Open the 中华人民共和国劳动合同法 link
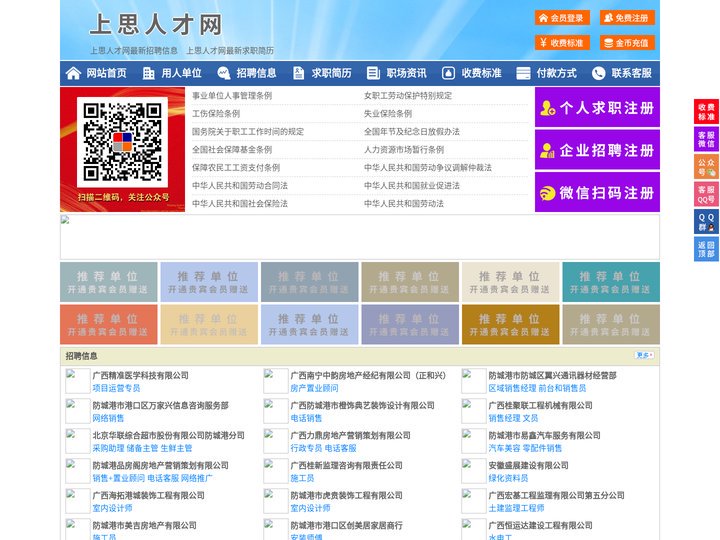This screenshot has width=720, height=540. pyautogui.click(x=240, y=186)
